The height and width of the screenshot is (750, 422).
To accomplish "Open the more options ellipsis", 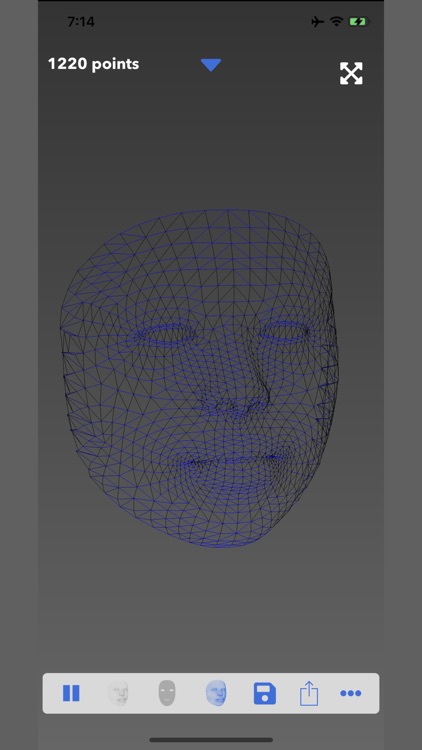I will tap(351, 693).
